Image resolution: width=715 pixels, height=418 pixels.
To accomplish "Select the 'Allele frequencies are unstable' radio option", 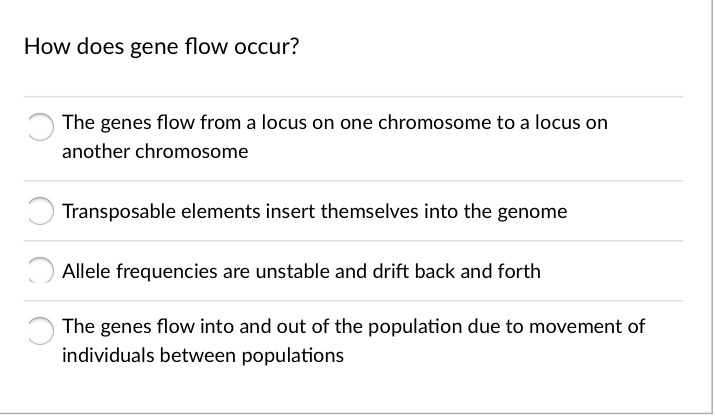I will click(39, 271).
